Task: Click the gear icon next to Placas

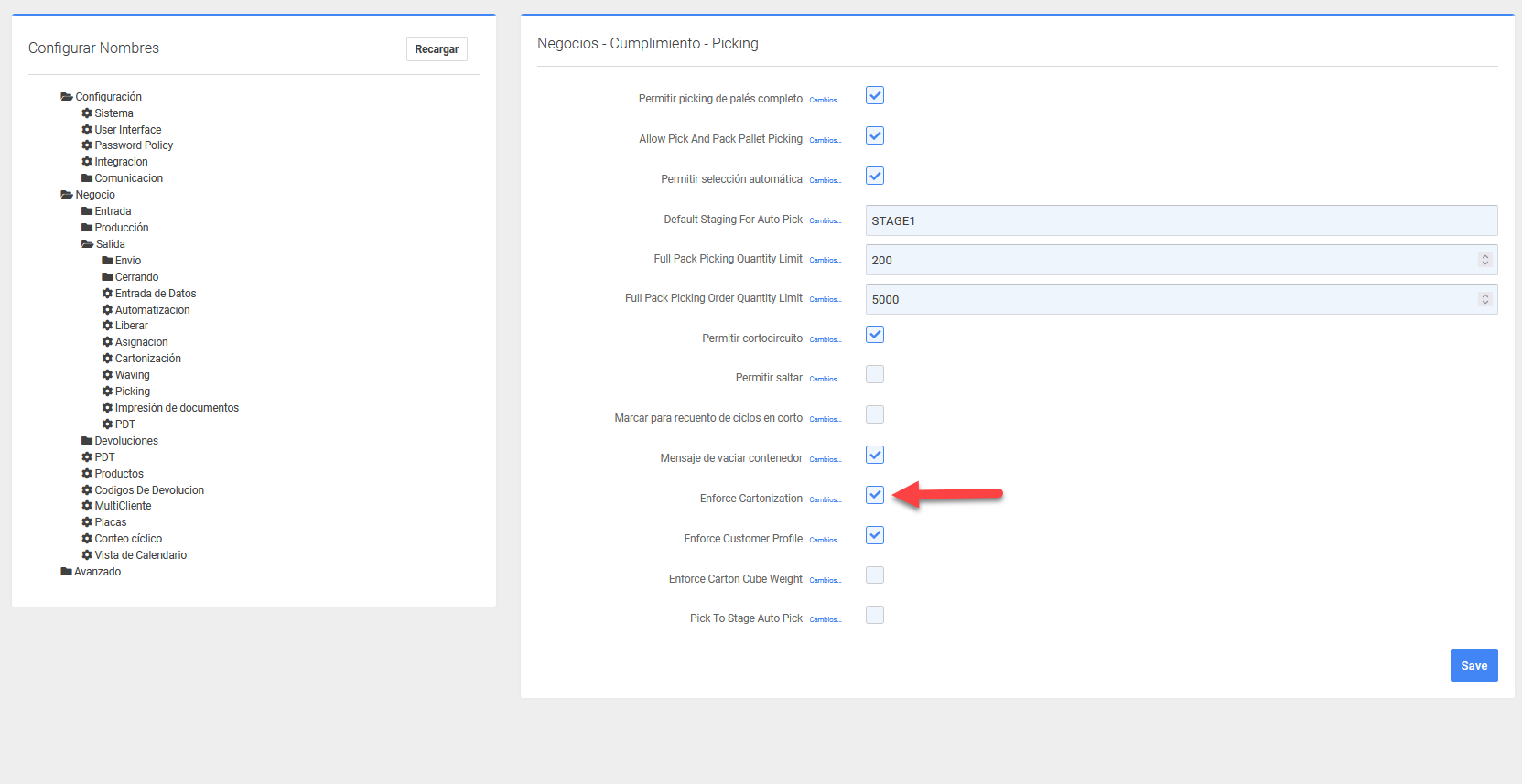Action: click(x=87, y=522)
